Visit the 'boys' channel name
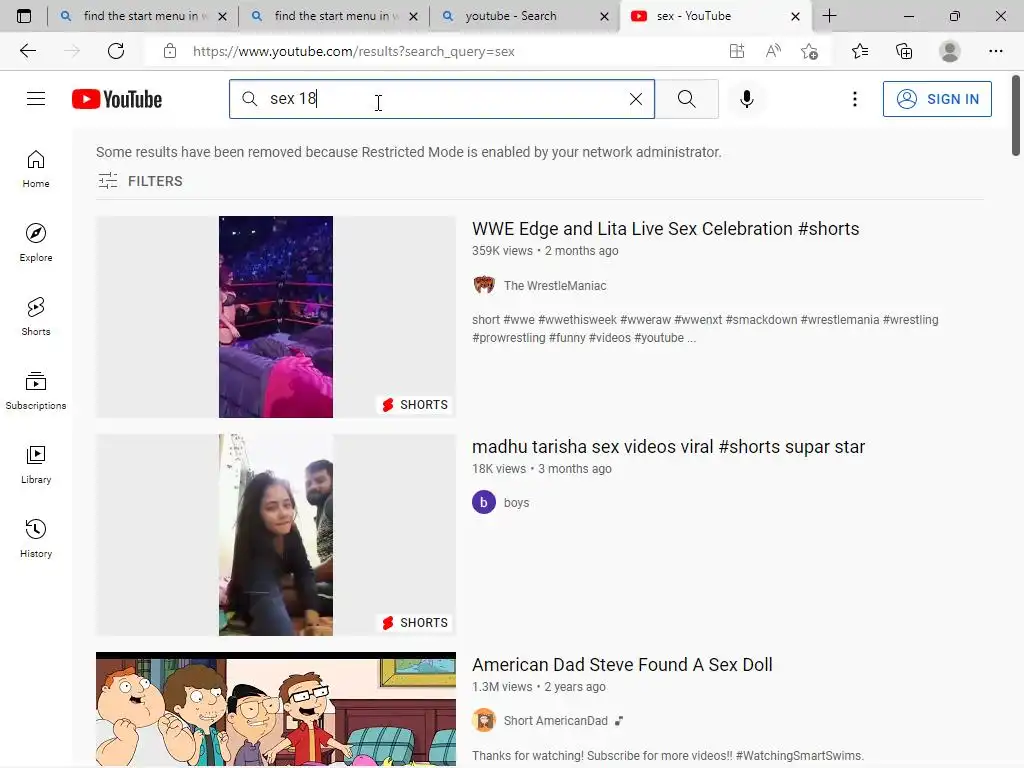The height and width of the screenshot is (768, 1024). coord(516,503)
